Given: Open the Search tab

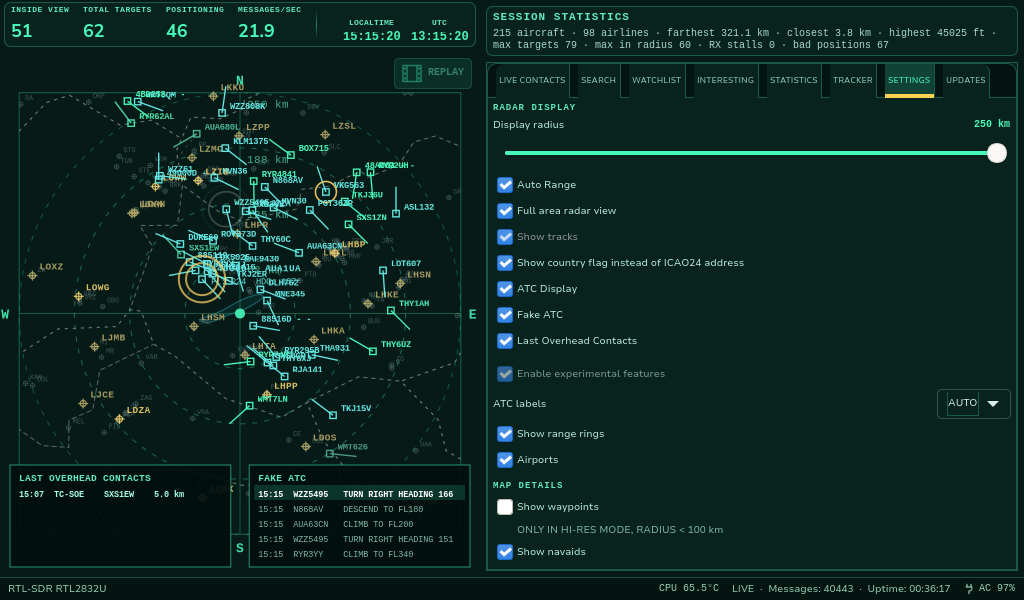Looking at the screenshot, I should (598, 80).
